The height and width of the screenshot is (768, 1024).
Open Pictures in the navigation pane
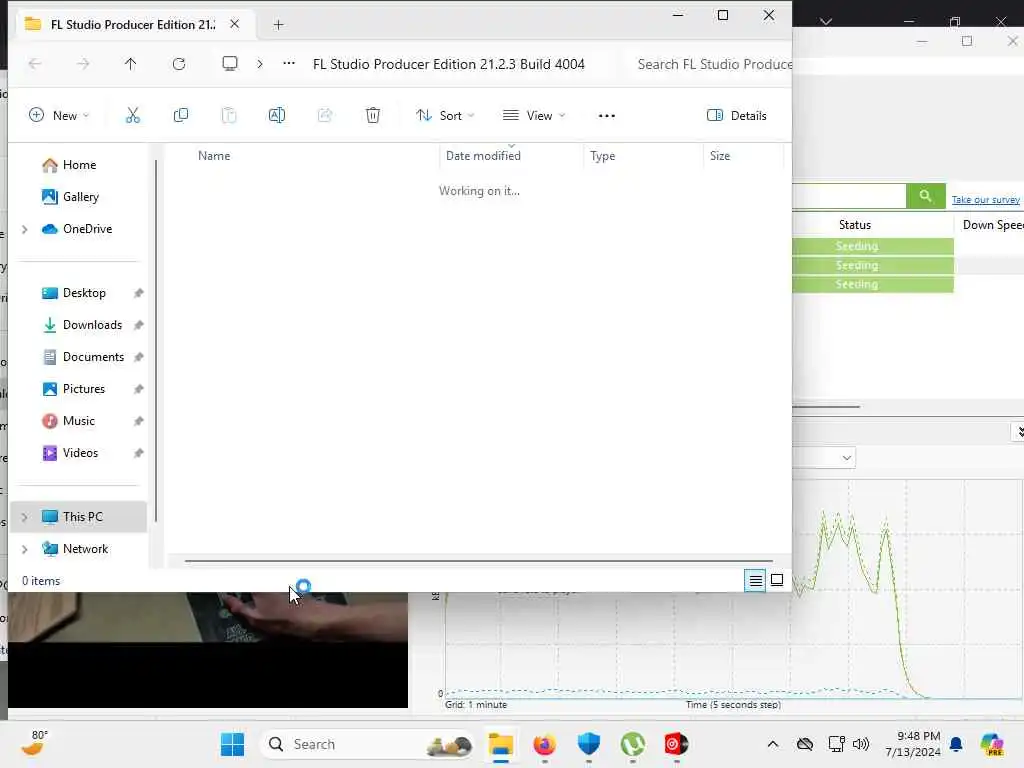[x=84, y=389]
